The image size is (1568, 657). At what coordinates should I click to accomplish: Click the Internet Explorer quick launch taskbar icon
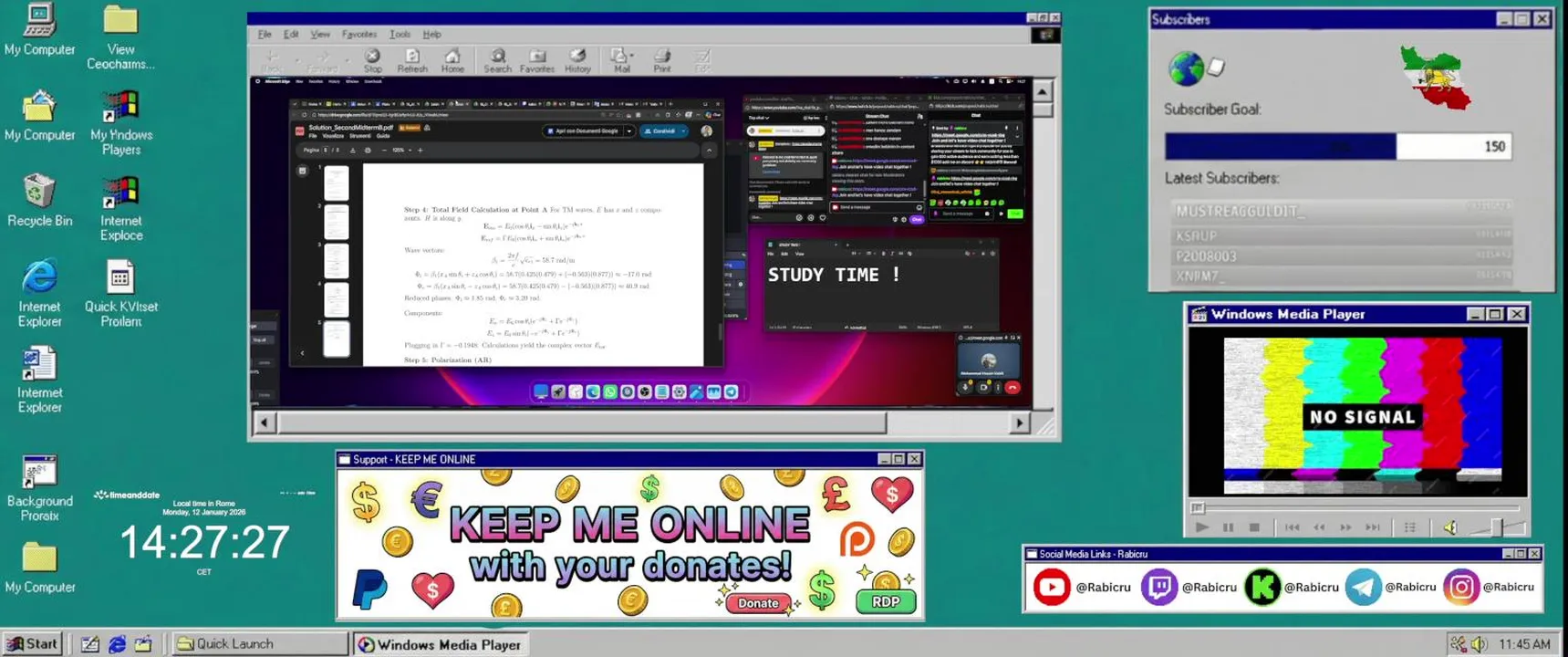117,644
